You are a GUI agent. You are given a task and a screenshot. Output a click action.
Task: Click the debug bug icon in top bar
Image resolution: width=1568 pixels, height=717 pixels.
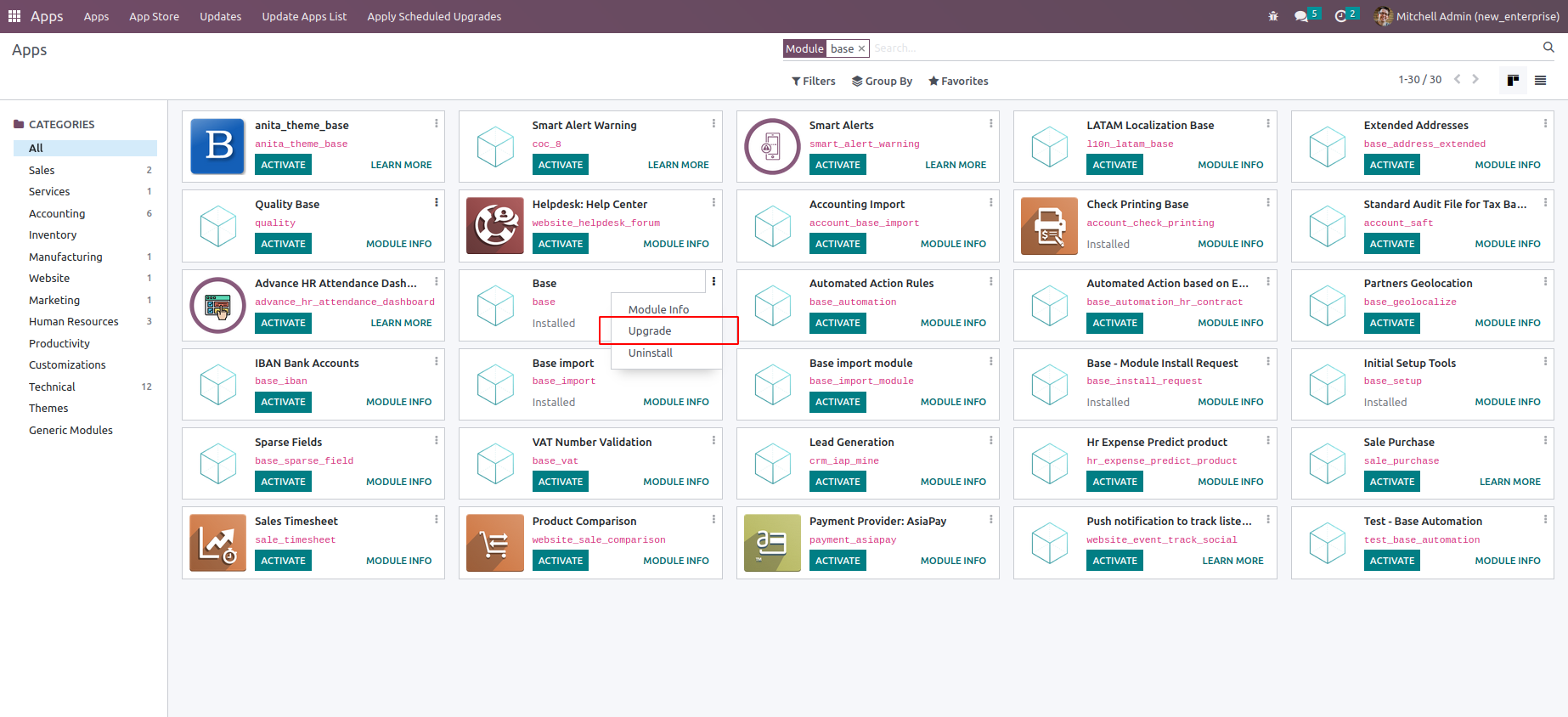pyautogui.click(x=1272, y=16)
